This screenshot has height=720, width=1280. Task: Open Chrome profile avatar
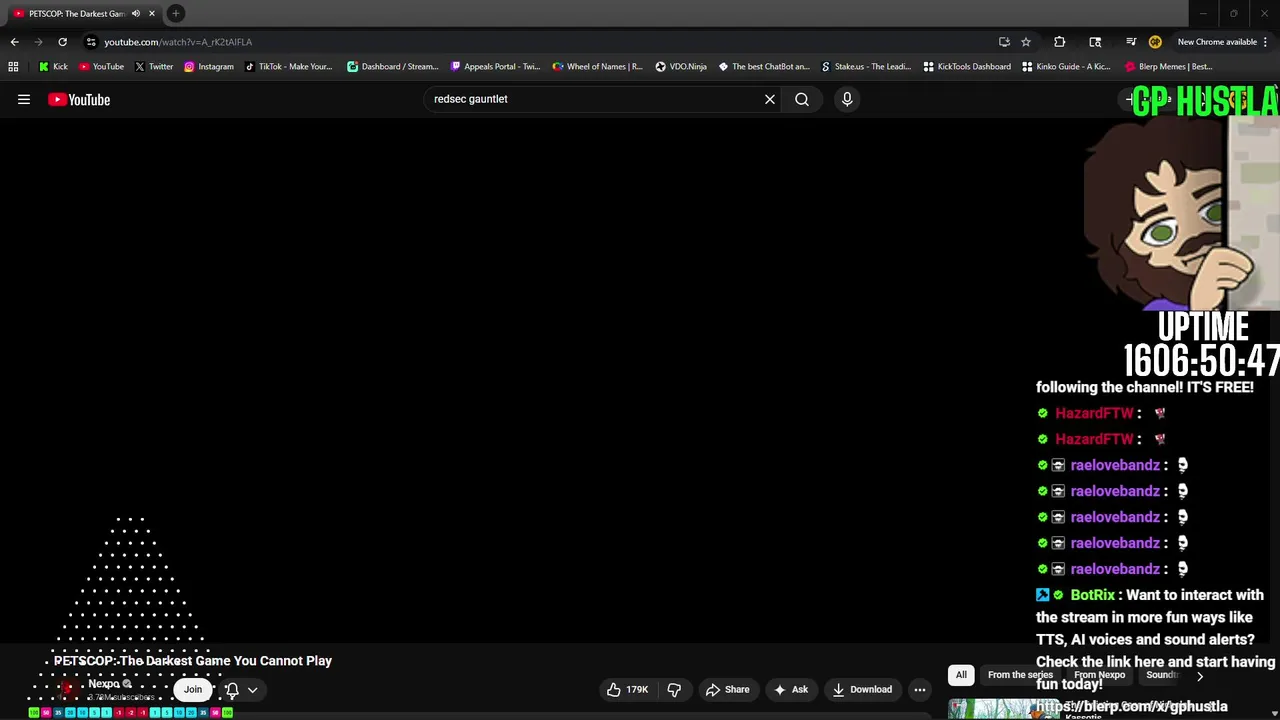pos(1155,42)
